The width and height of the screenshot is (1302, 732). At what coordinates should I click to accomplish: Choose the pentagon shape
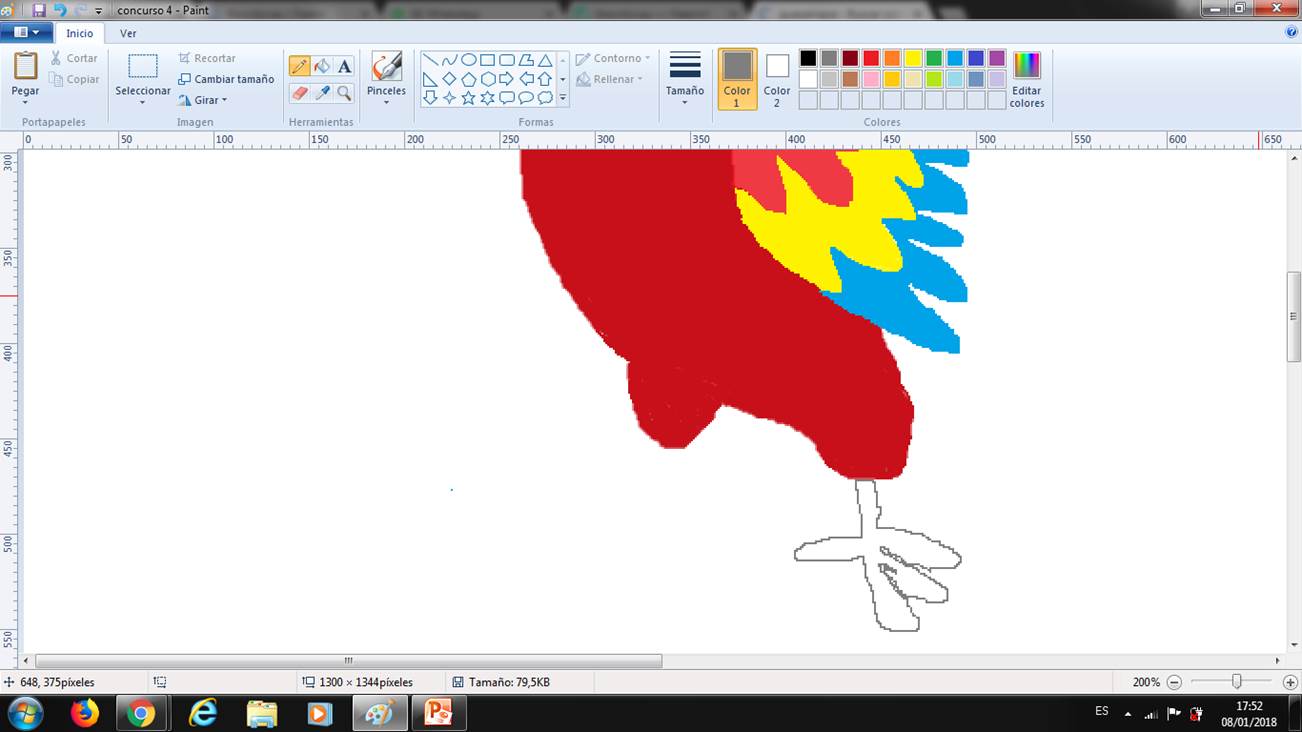coord(468,79)
